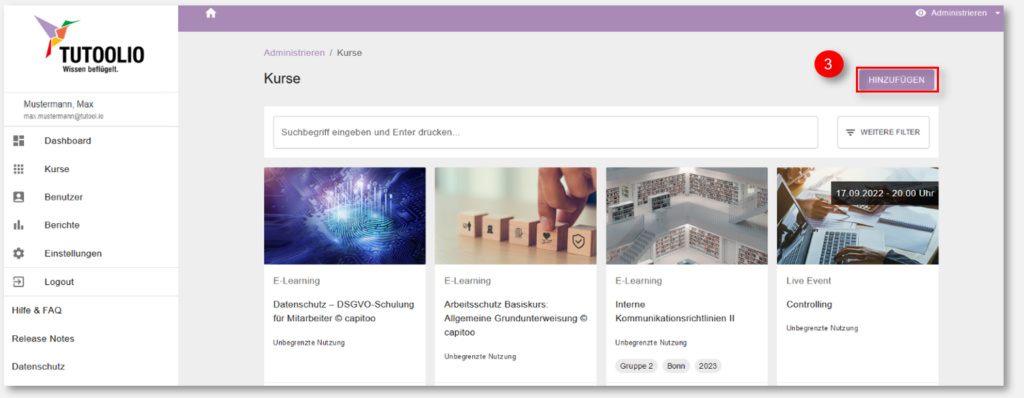Image resolution: width=1024 pixels, height=398 pixels.
Task: Open the Berichte bar chart icon
Action: pos(18,225)
